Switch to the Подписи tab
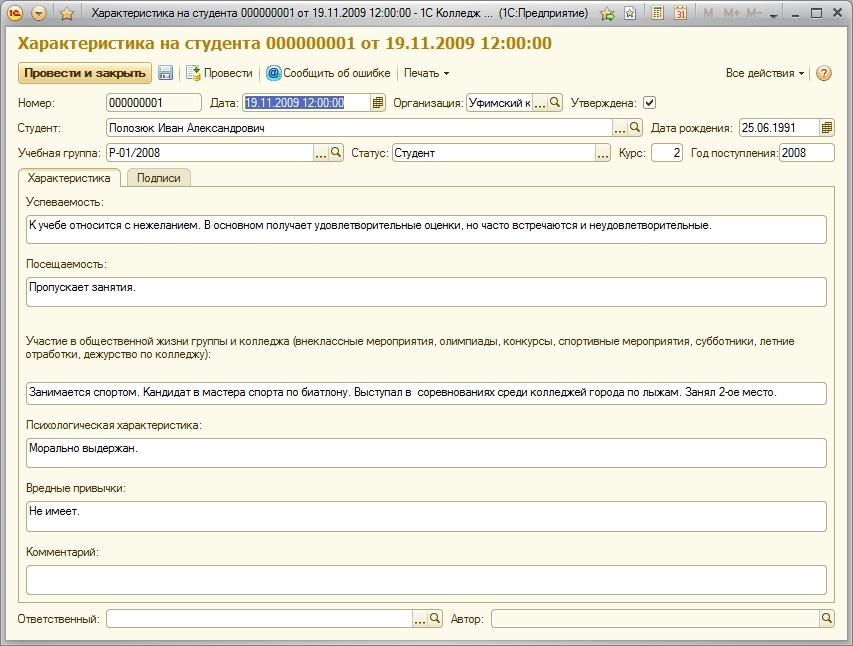853x646 pixels. point(159,178)
